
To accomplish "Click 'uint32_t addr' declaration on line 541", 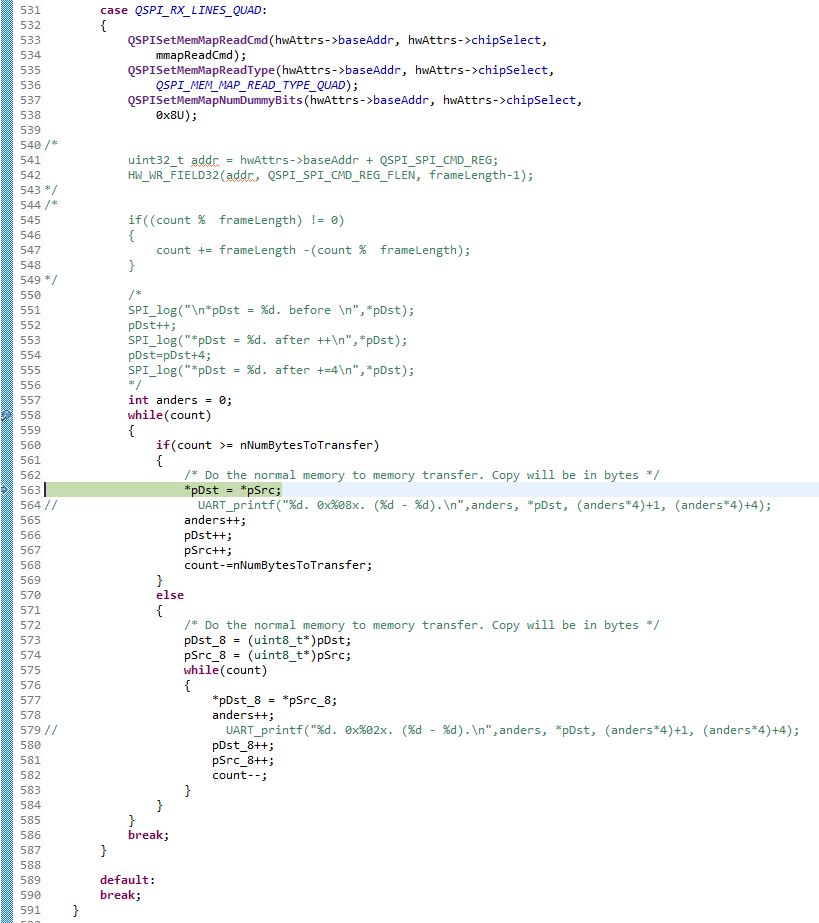I will [x=173, y=160].
